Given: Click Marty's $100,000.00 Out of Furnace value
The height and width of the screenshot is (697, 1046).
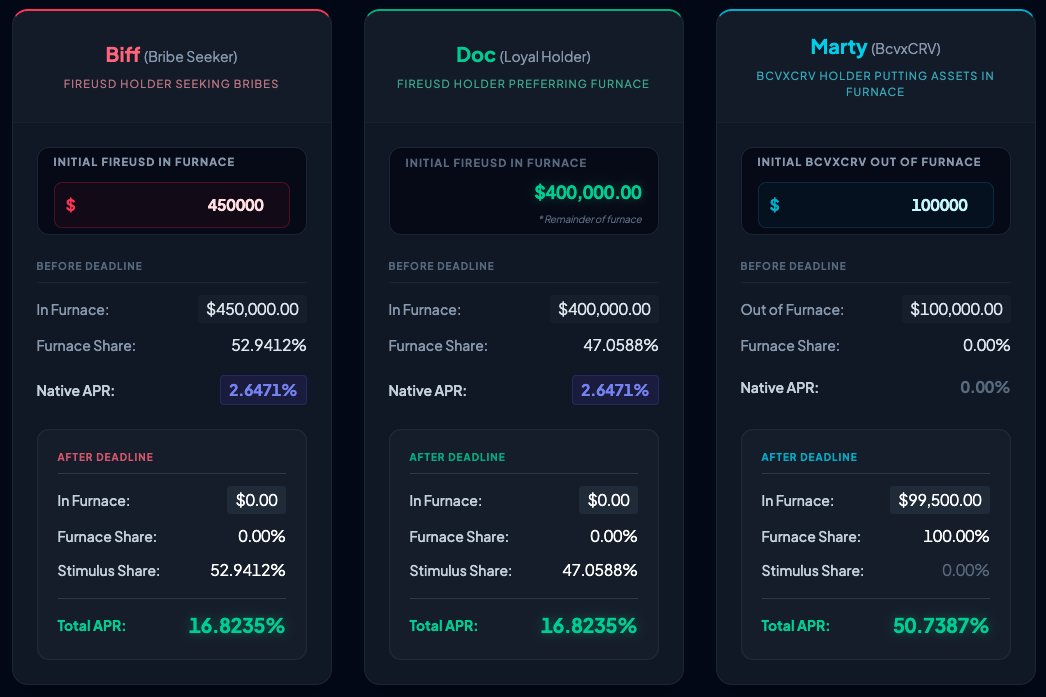Looking at the screenshot, I should tap(956, 309).
